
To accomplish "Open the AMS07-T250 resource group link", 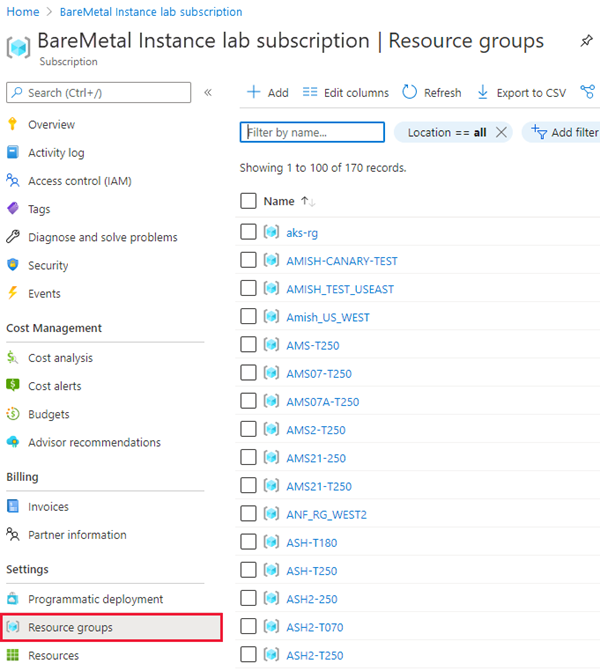I will 319,374.
